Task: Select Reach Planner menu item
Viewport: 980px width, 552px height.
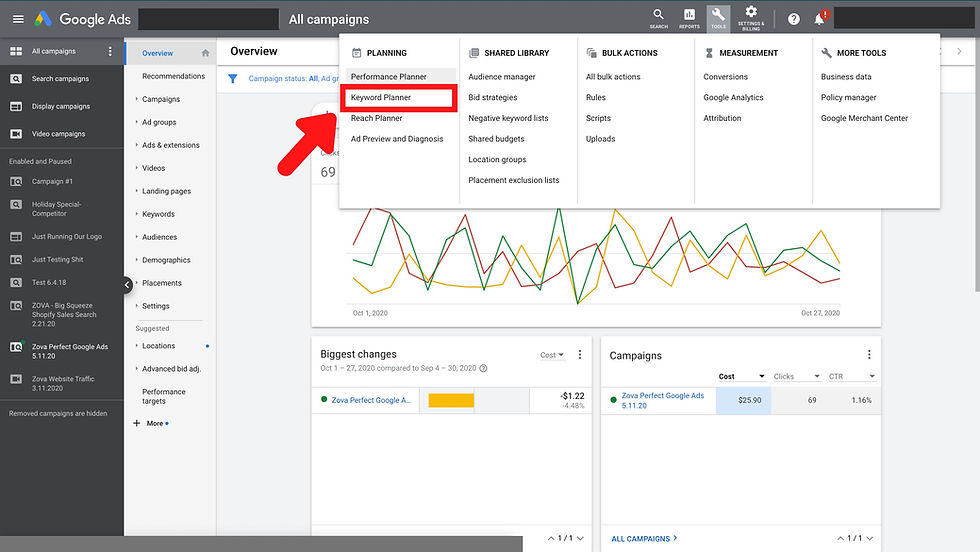Action: [x=376, y=118]
